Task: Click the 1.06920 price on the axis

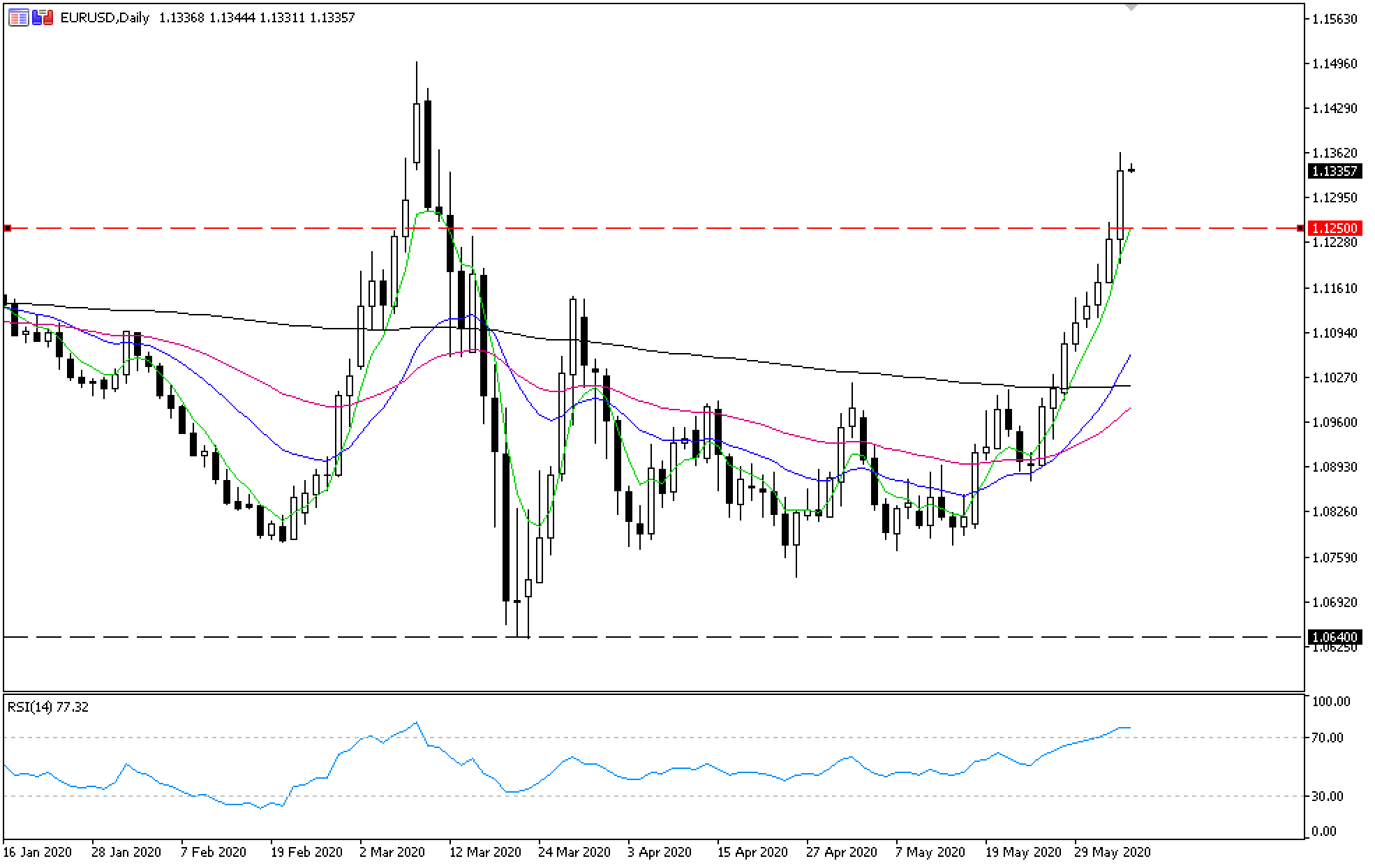Action: coord(1335,602)
